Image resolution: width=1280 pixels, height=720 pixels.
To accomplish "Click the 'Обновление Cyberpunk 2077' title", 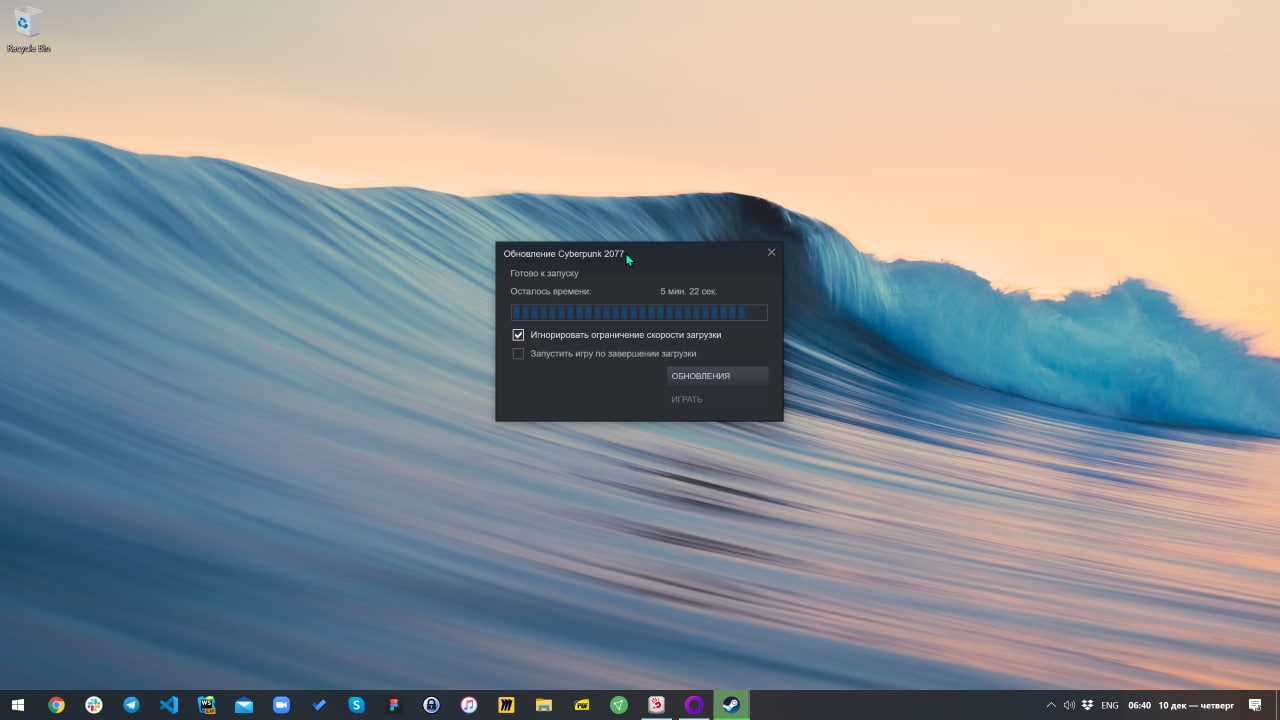I will pos(563,254).
